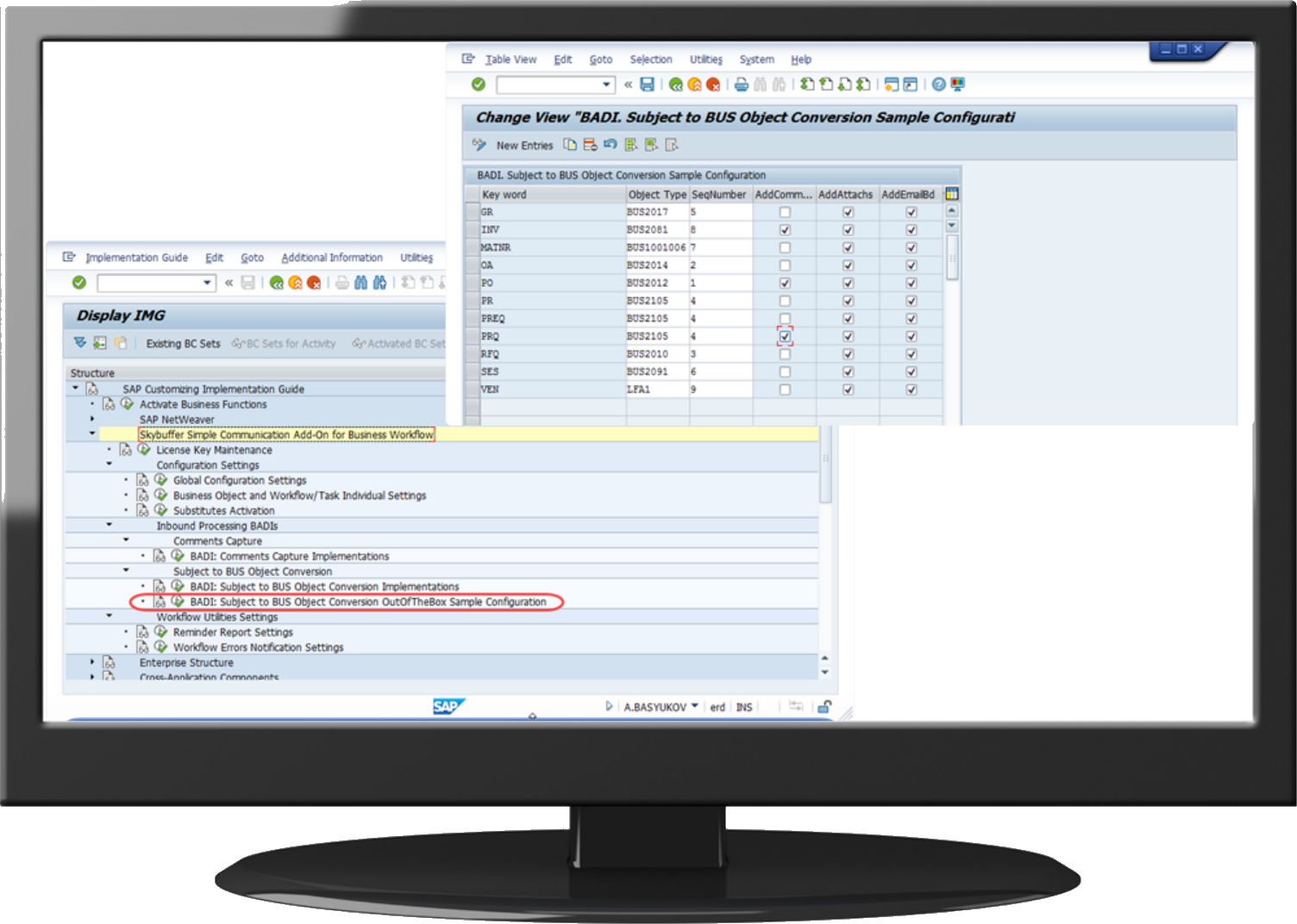Click the Undo Change icon in application toolbar

coord(611,145)
